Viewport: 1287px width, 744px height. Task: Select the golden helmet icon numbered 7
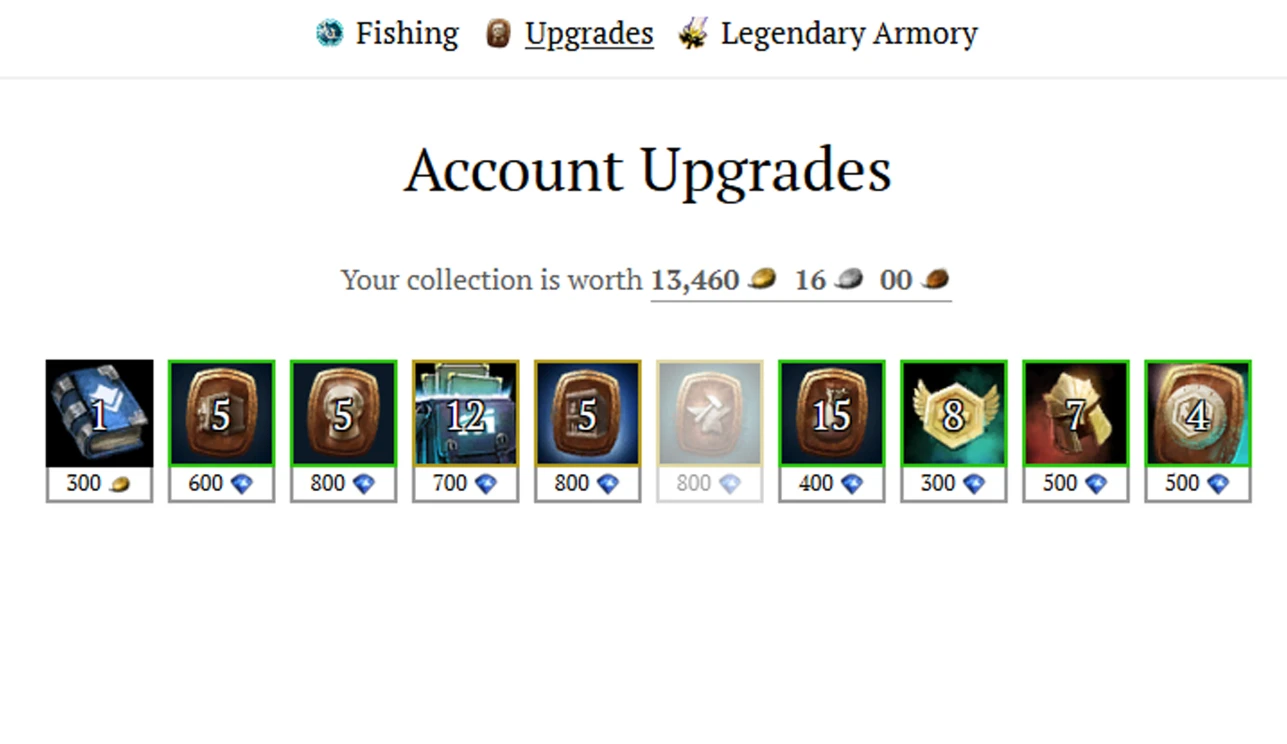(1075, 413)
